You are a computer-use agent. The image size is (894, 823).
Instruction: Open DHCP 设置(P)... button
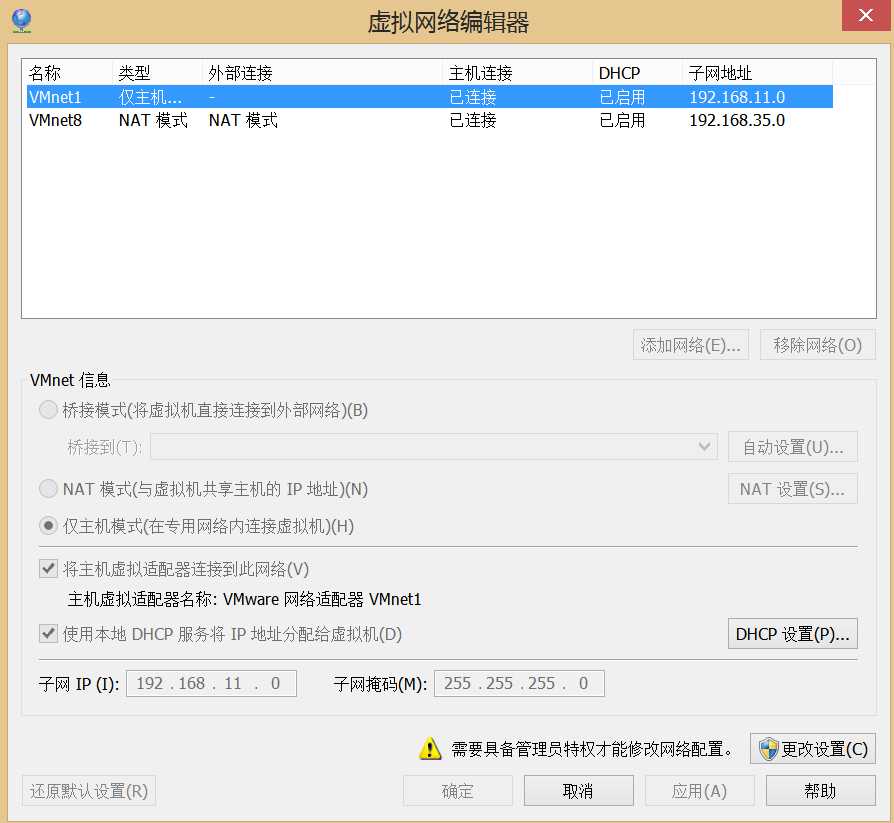coord(793,634)
